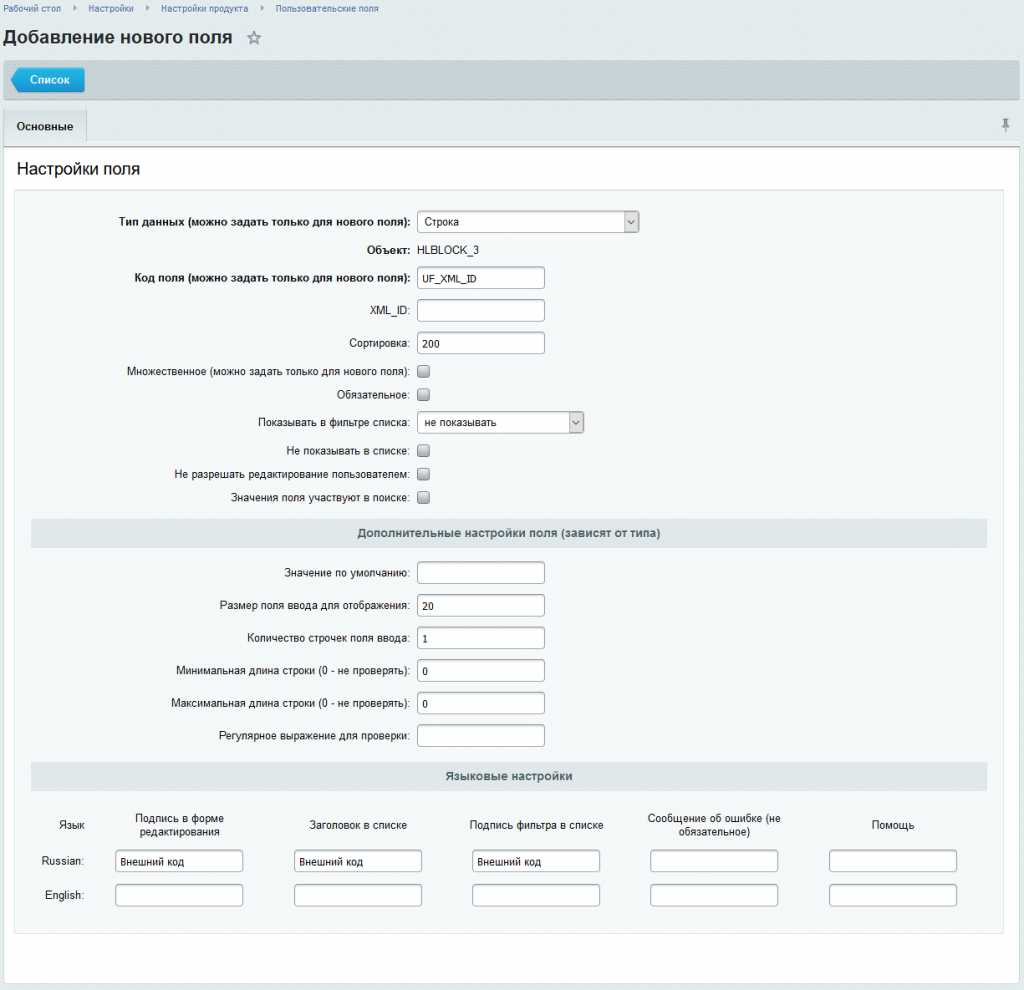The width and height of the screenshot is (1024, 990).
Task: Focus the Код поля input field
Action: (481, 278)
